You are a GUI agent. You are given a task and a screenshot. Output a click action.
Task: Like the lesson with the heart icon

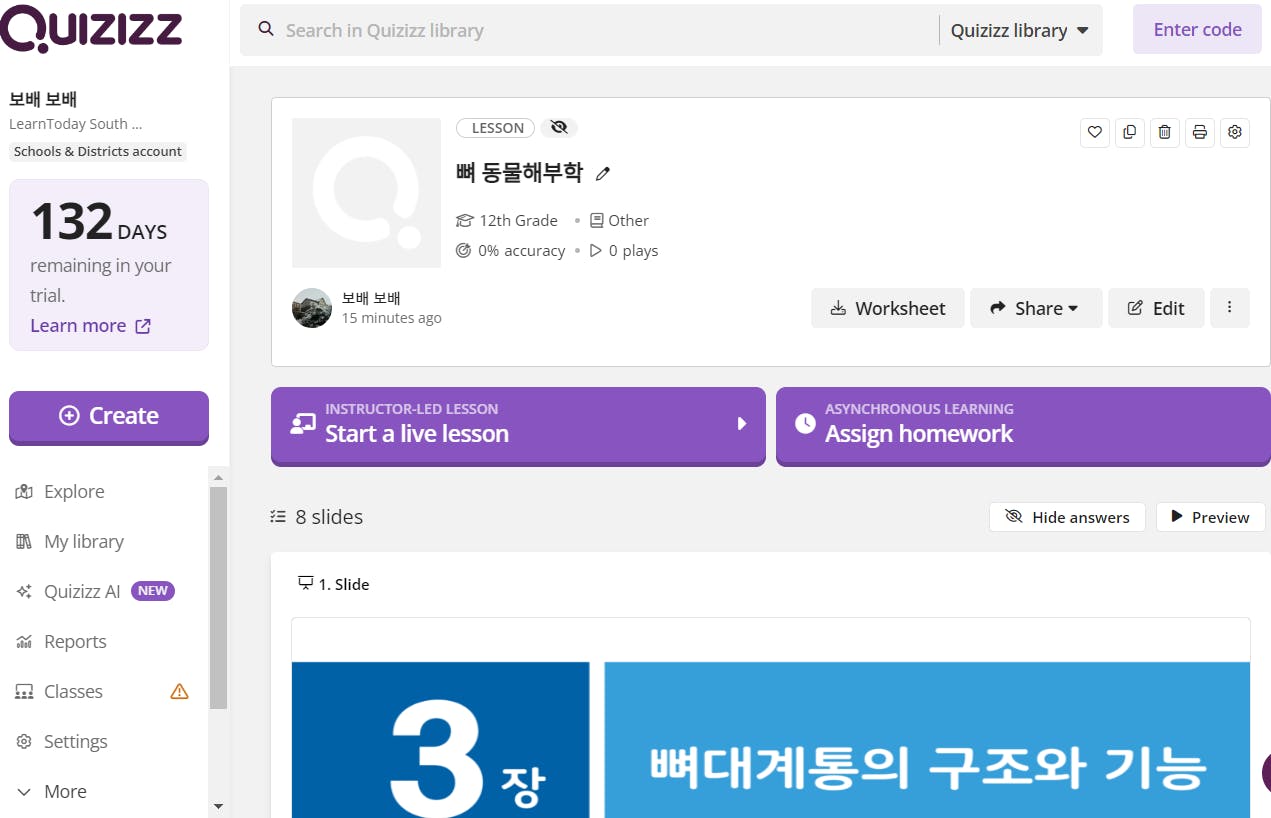[1095, 132]
